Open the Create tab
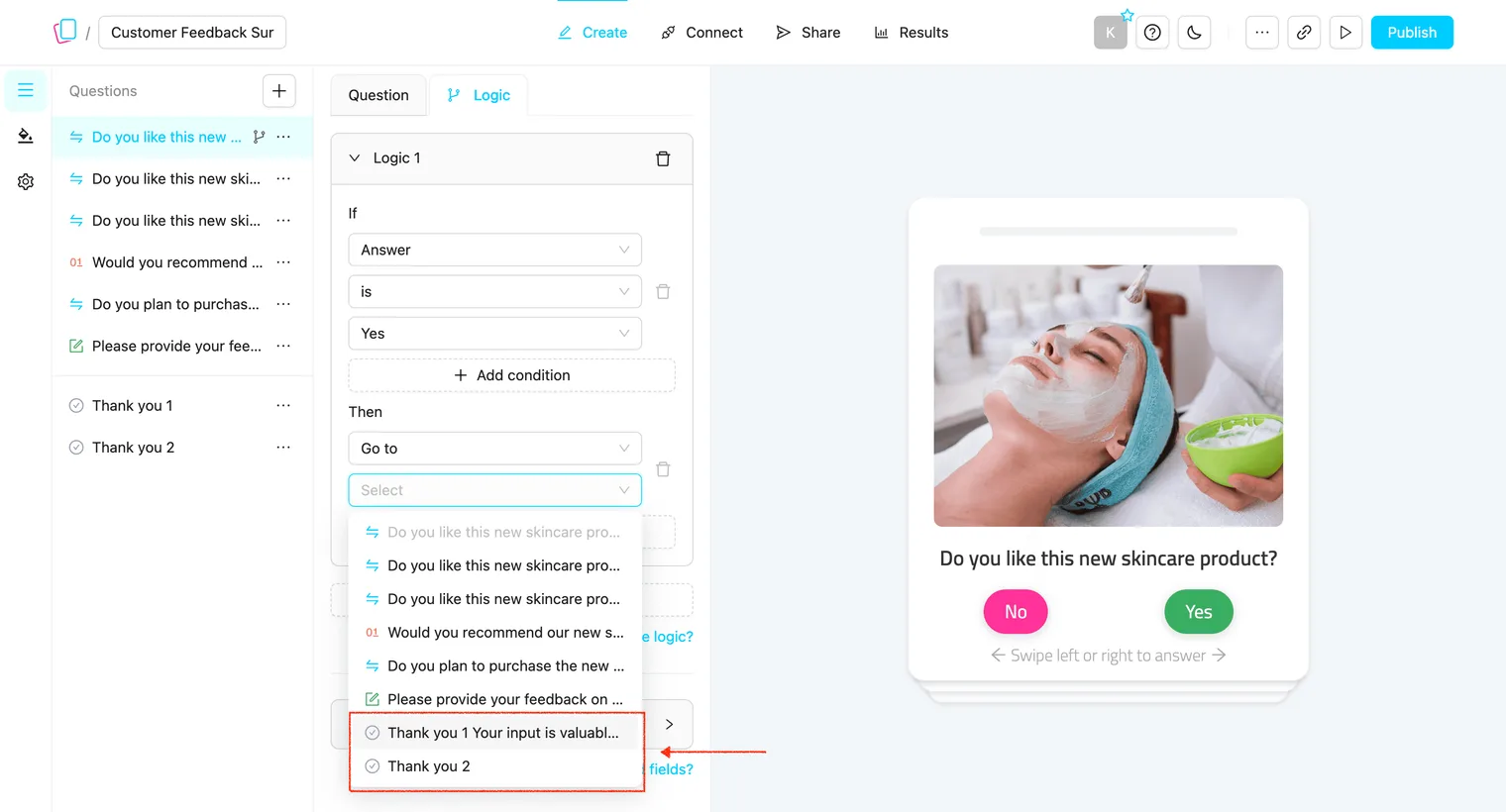Image resolution: width=1506 pixels, height=812 pixels. coord(592,33)
